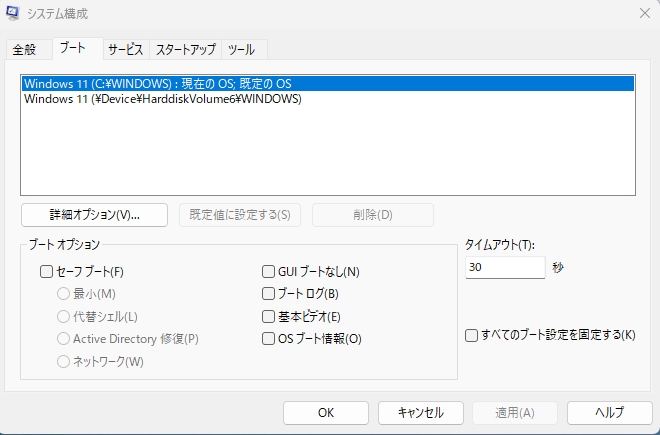This screenshot has width=660, height=435.
Task: Open 詳細オプション advanced boot settings
Action: [94, 215]
